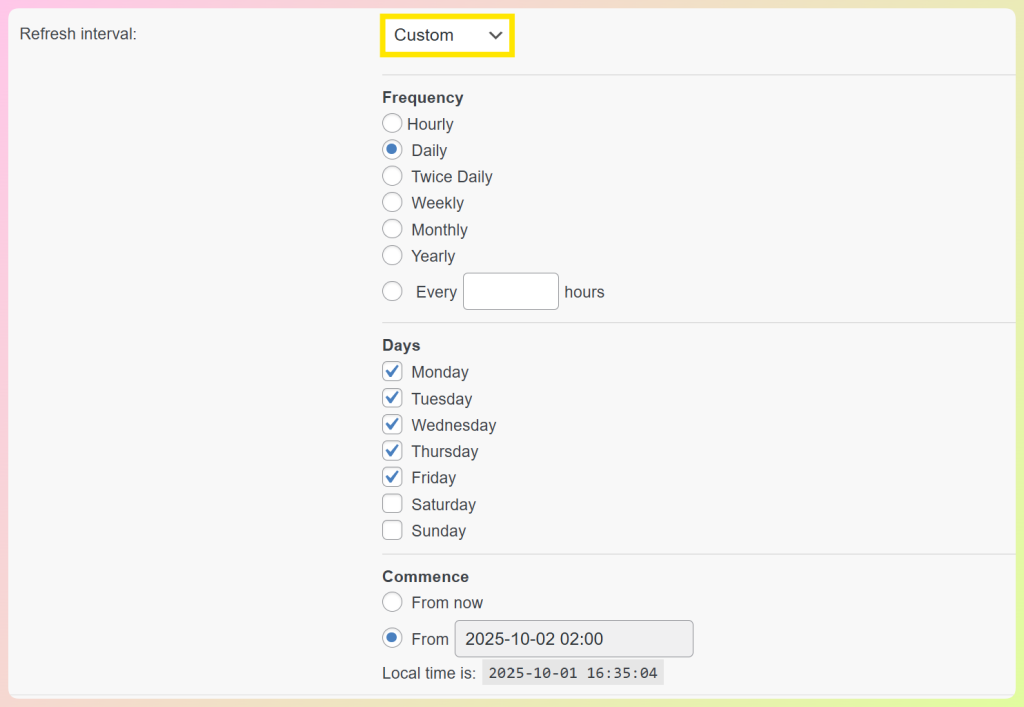Image resolution: width=1024 pixels, height=707 pixels.
Task: Turn off Wednesday scheduling
Action: 392,424
